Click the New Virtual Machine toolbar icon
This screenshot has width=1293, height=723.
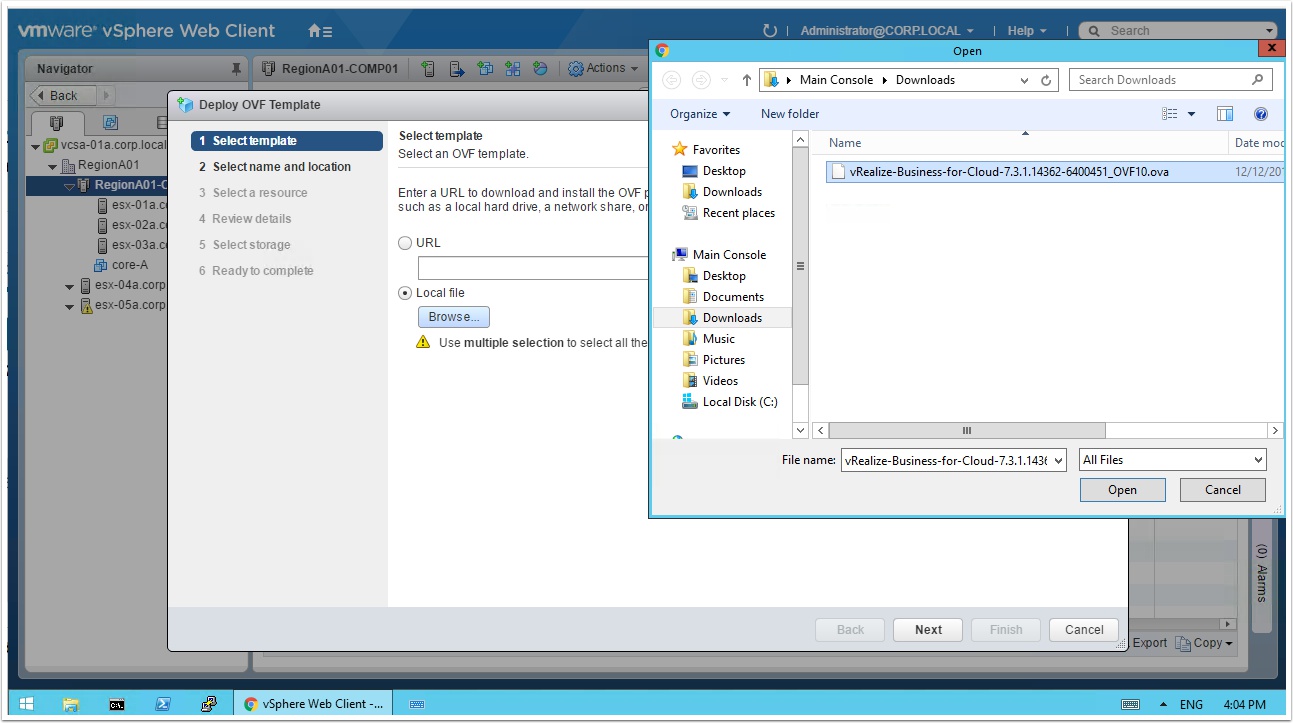tap(485, 69)
